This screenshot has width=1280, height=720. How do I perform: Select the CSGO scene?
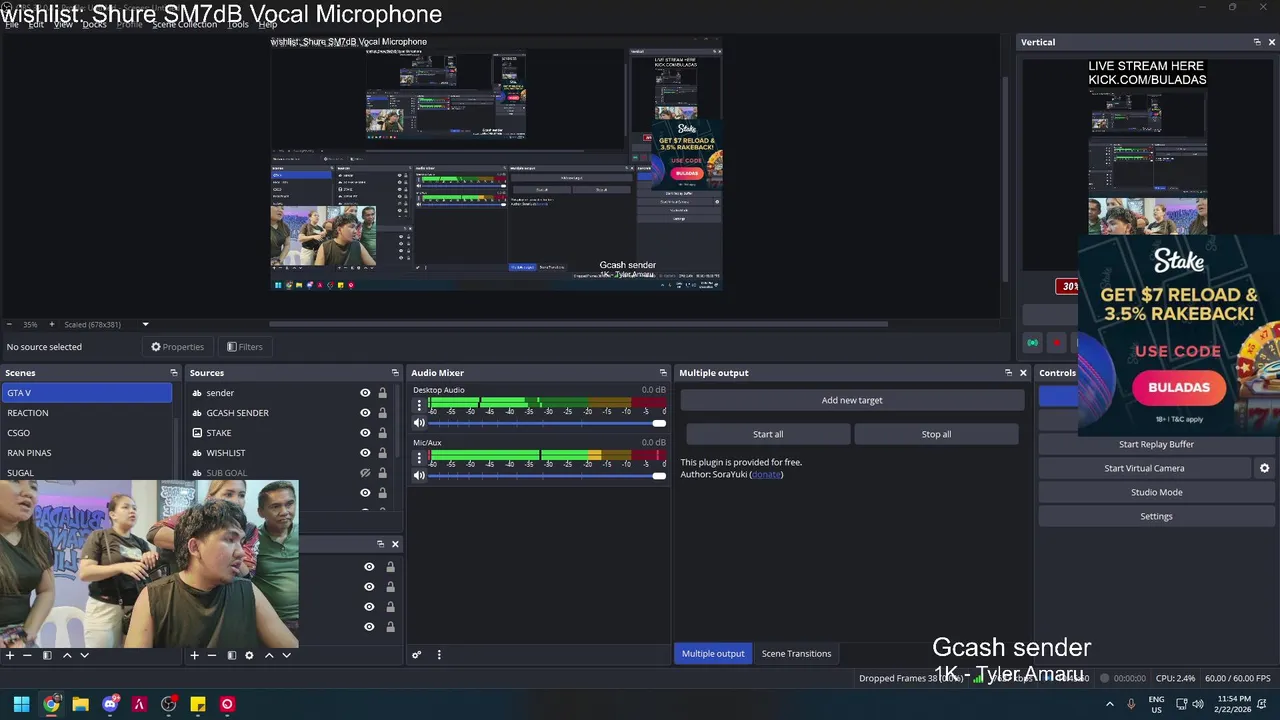pos(87,433)
